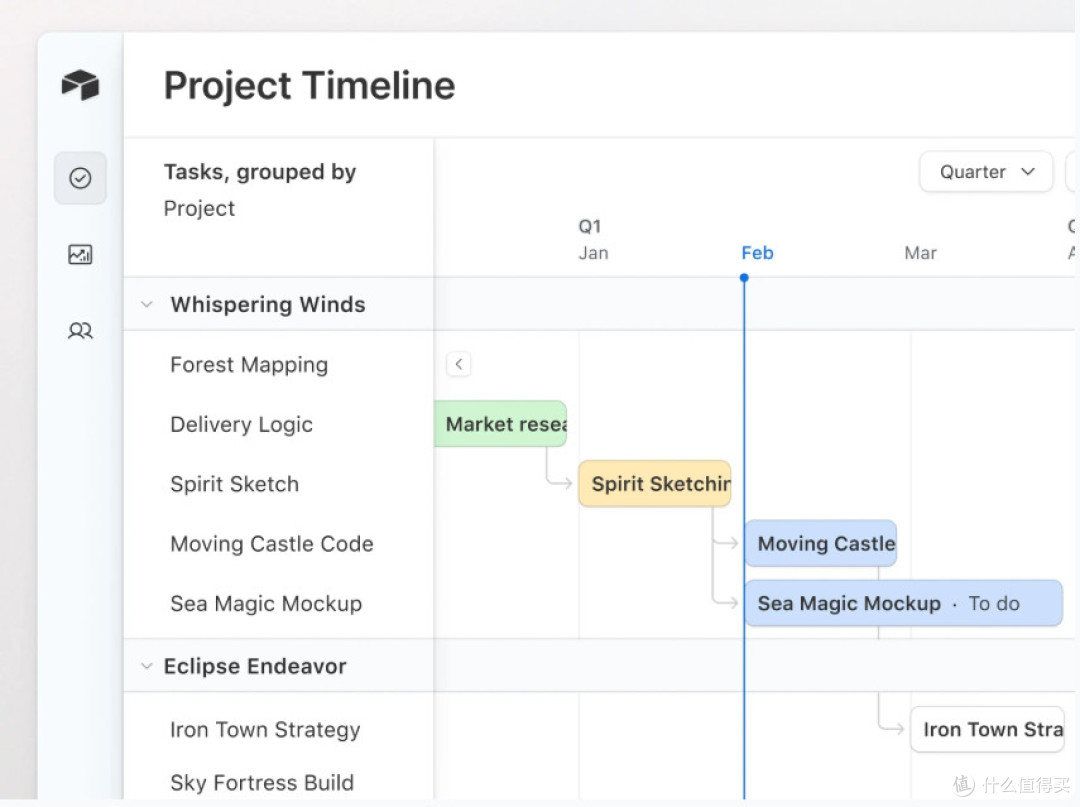Viewport: 1080px width, 807px height.
Task: Open the Sea Magic Mockup timeline bar
Action: click(x=903, y=603)
